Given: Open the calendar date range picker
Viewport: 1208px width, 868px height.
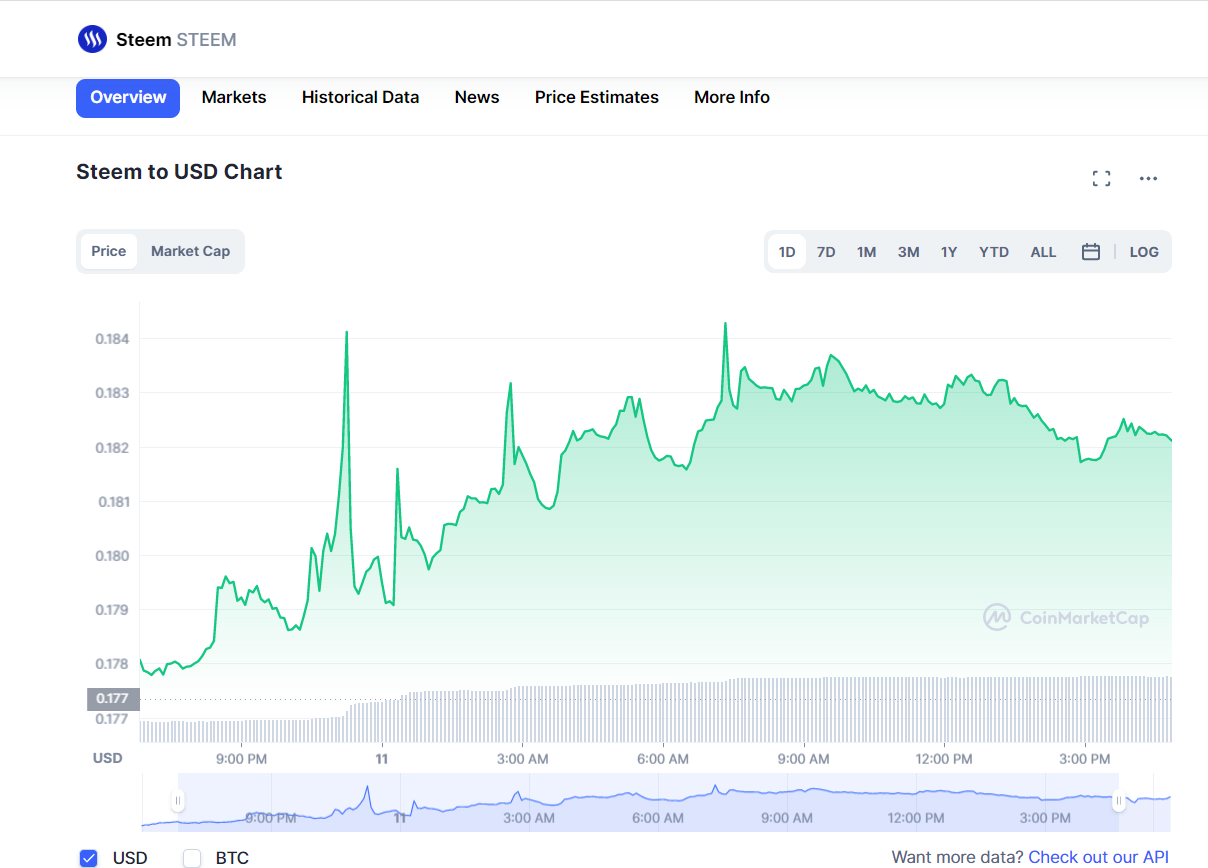Looking at the screenshot, I should tap(1091, 252).
